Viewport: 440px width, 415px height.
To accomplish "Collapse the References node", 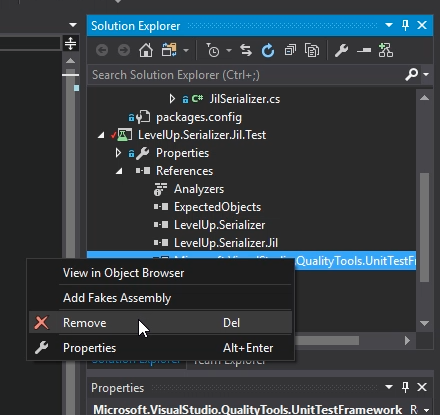I will pos(119,171).
